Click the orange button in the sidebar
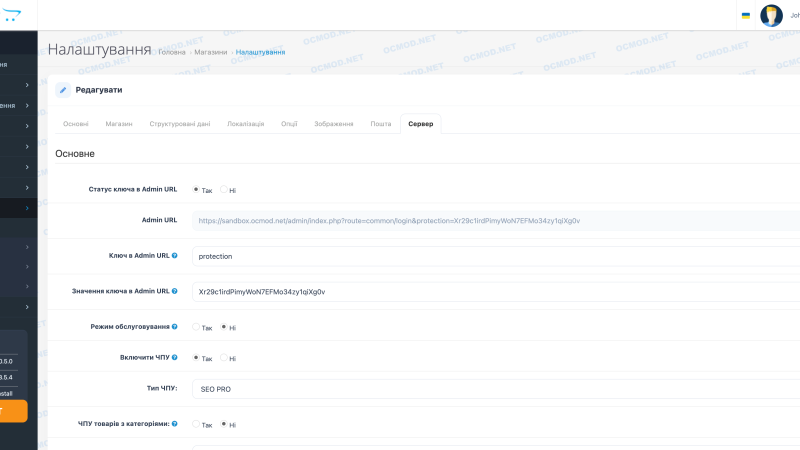800x450 pixels. point(13,411)
